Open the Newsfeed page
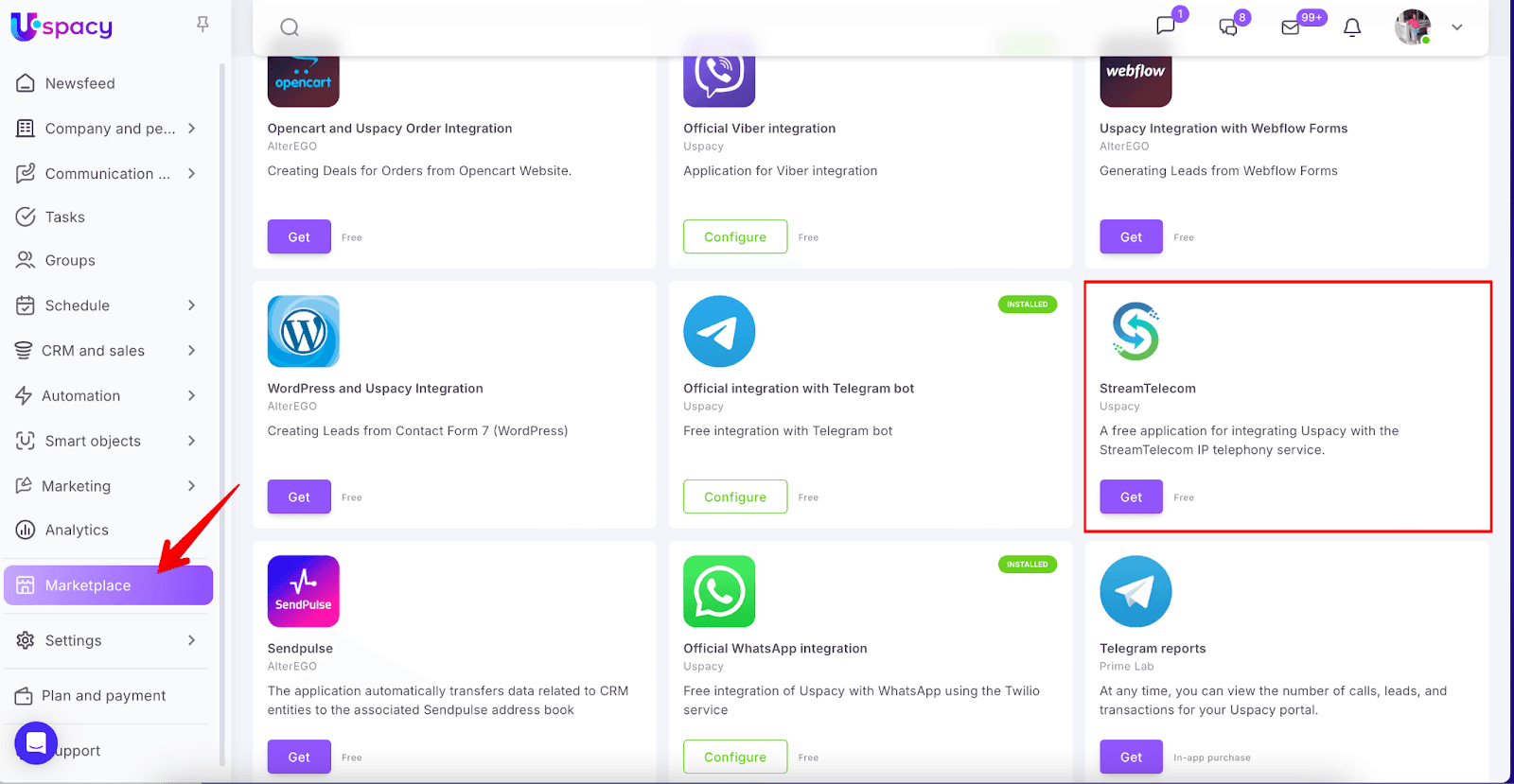This screenshot has height=784, width=1514. (79, 83)
